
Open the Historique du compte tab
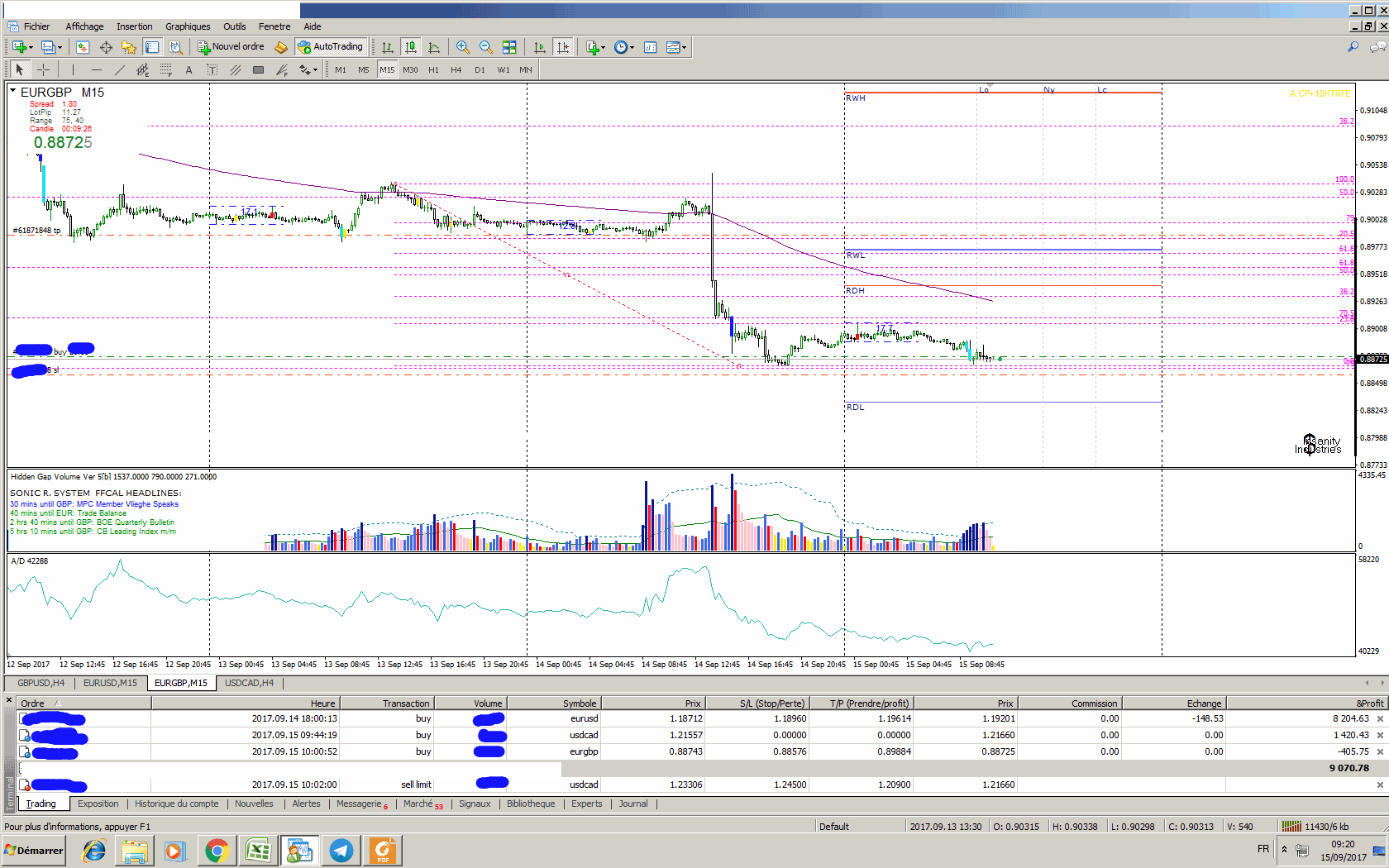pos(177,804)
